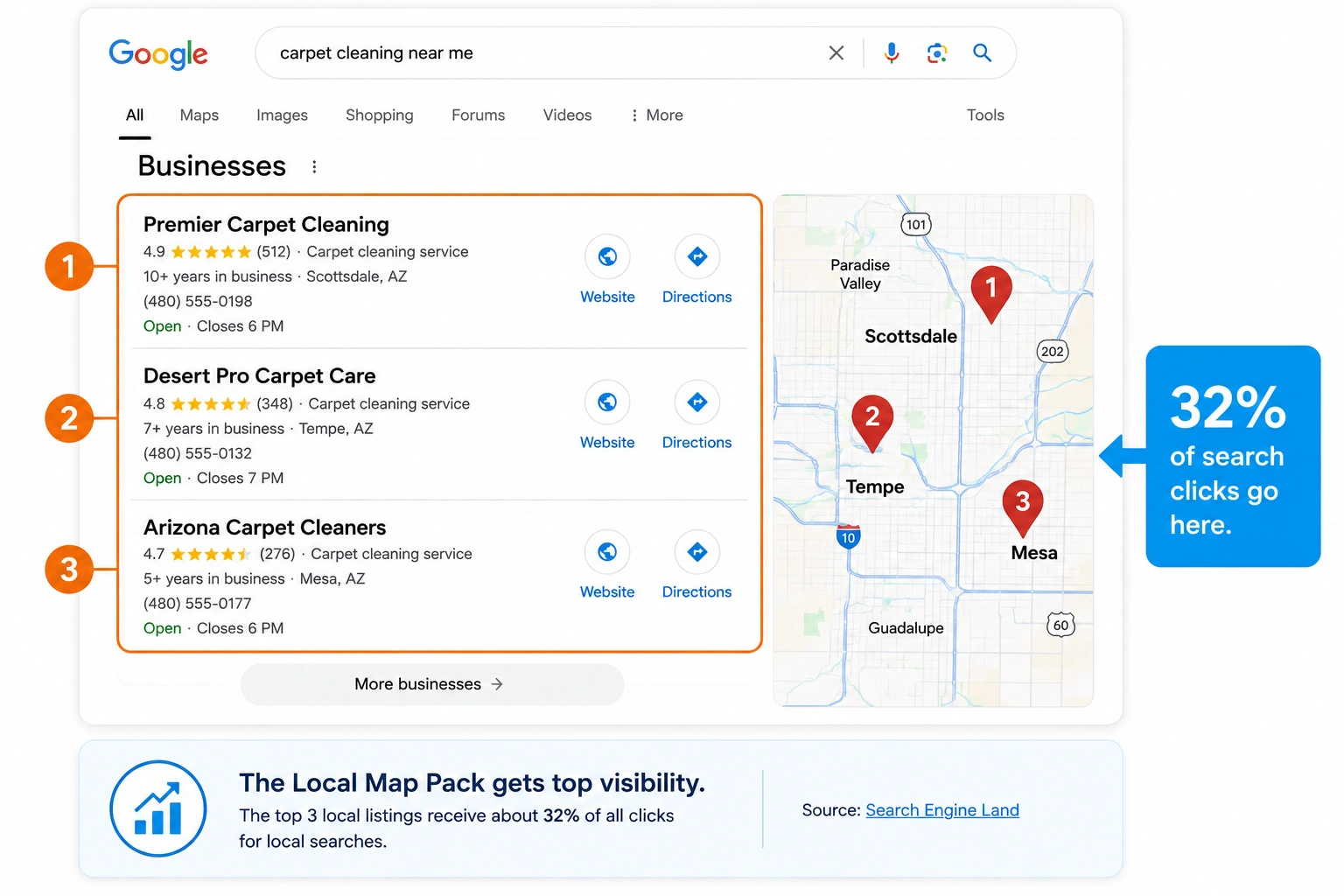
Task: Clear the search box with X icon
Action: pos(836,53)
